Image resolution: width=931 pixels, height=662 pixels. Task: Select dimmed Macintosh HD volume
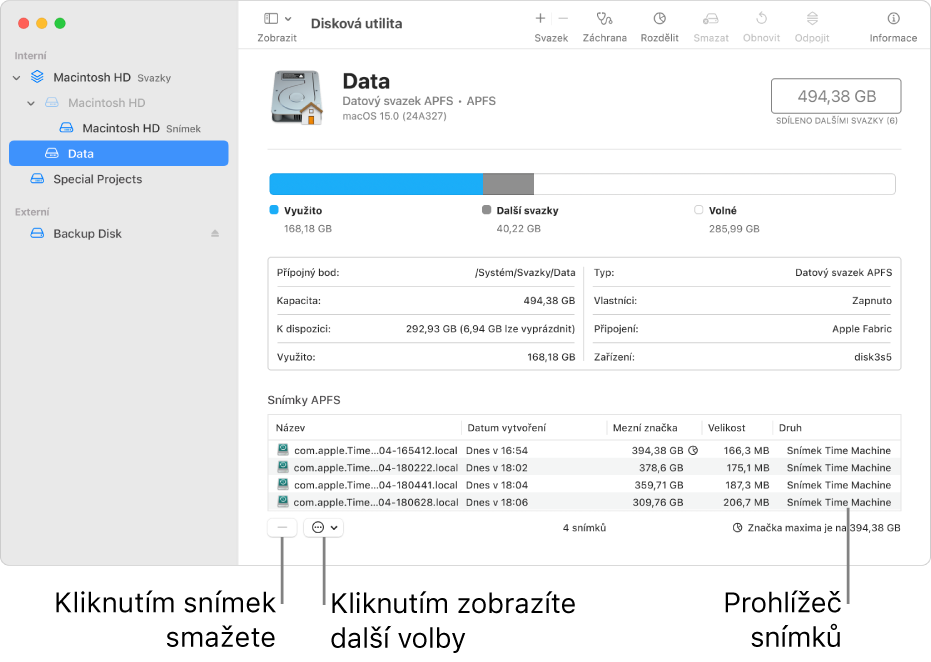(x=119, y=103)
